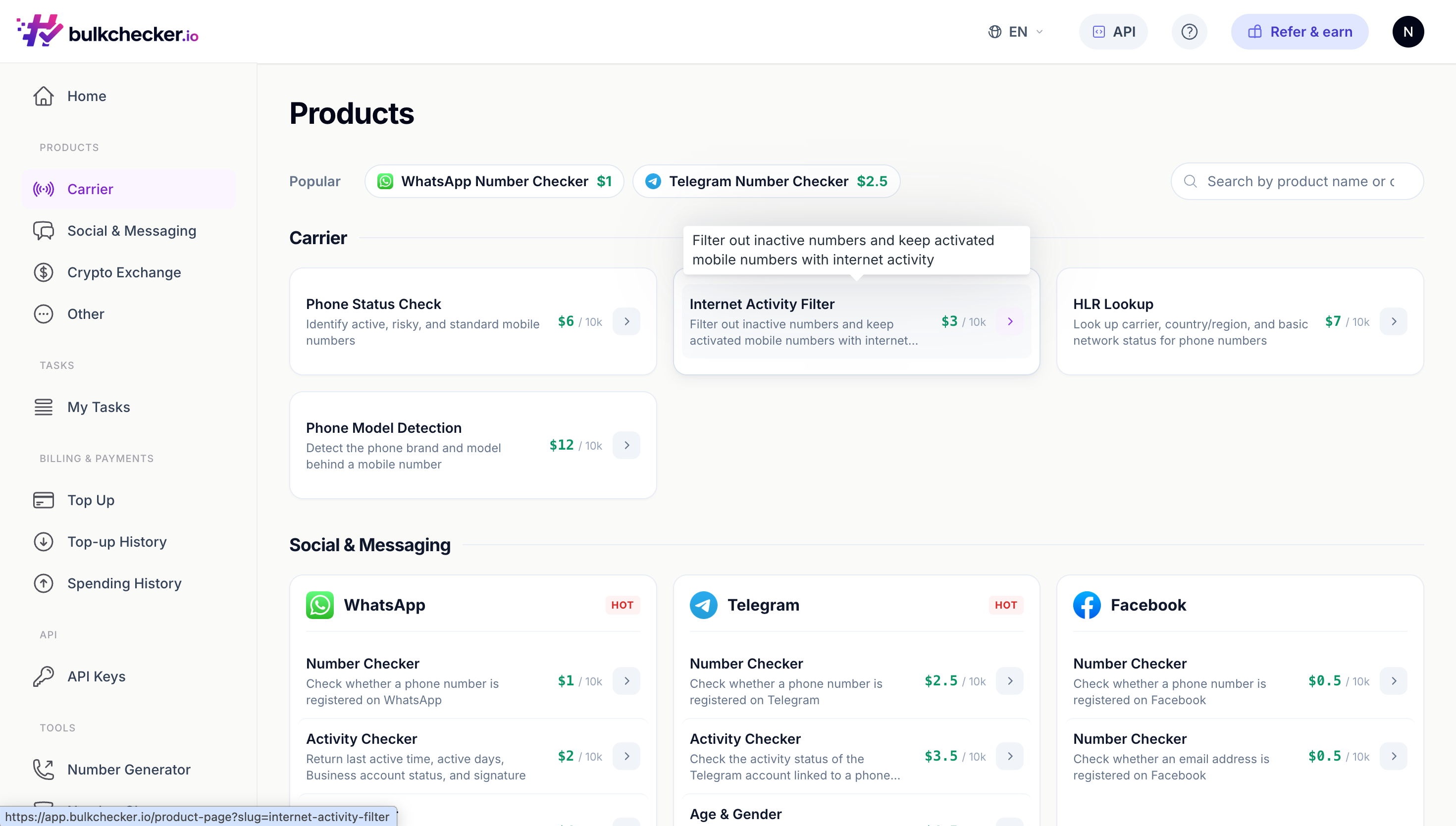Click Top-up History download icon
Viewport: 1456px width, 826px height.
43,542
